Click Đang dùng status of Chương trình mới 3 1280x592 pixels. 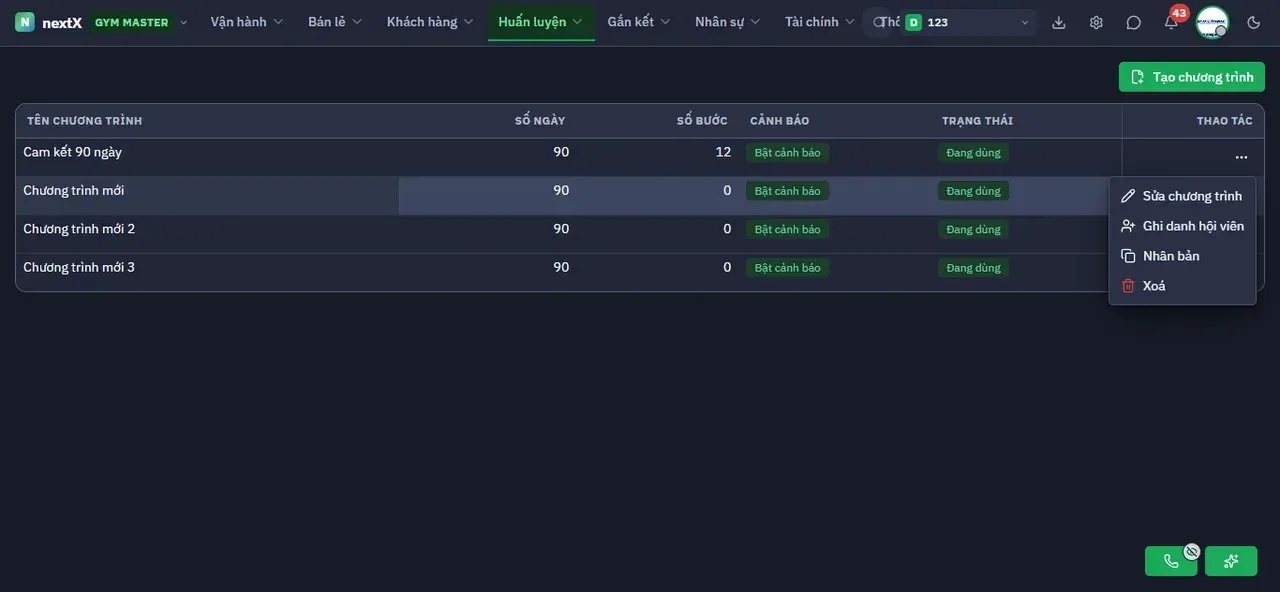pos(973,268)
